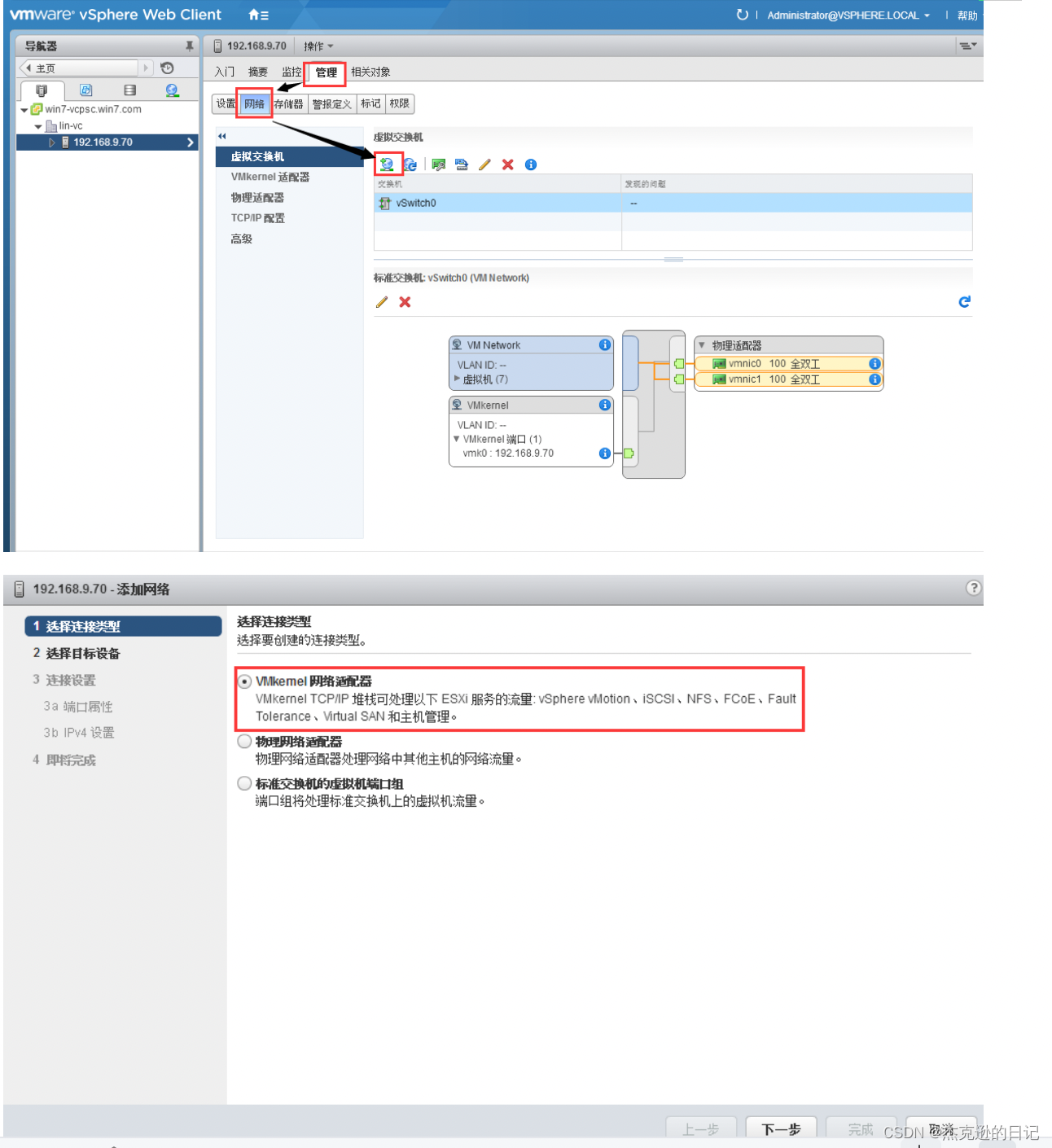This screenshot has height=1148, width=1052.
Task: Click VM Network port group header
Action: point(531,345)
